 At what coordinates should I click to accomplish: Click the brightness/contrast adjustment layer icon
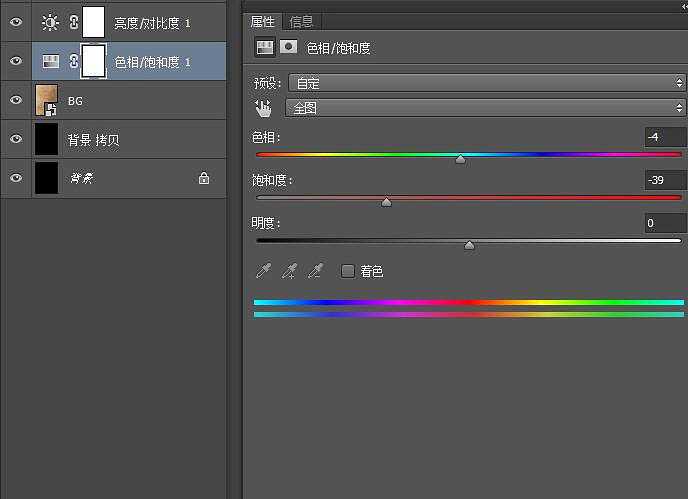(50, 21)
